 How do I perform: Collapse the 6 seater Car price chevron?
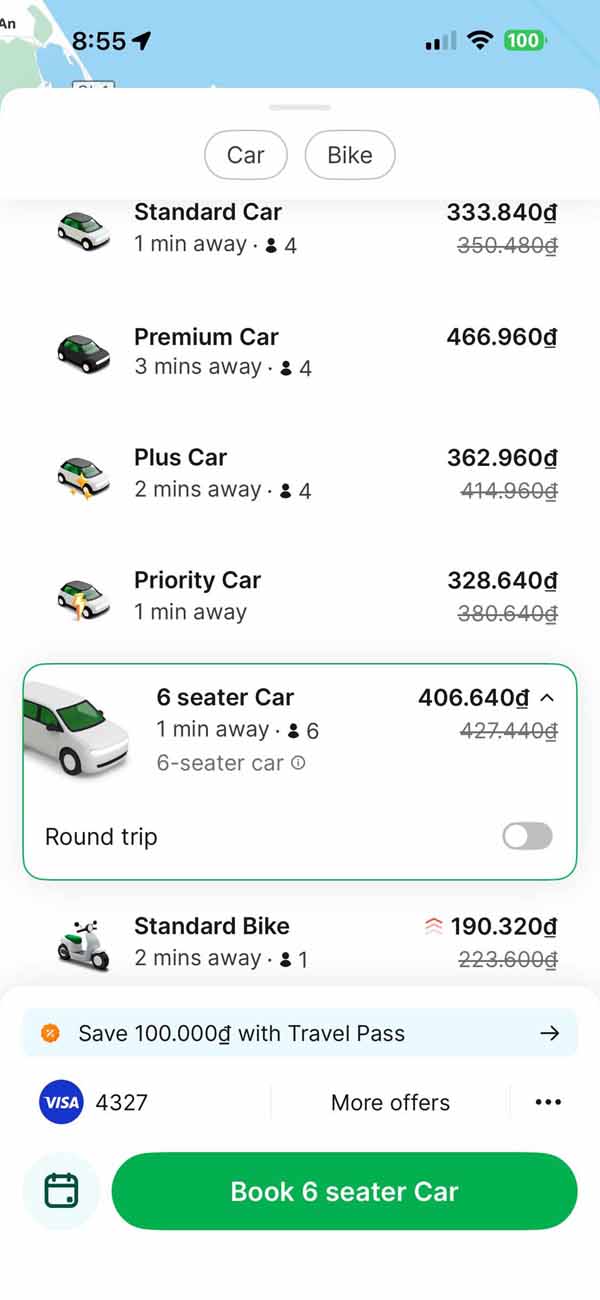point(547,698)
